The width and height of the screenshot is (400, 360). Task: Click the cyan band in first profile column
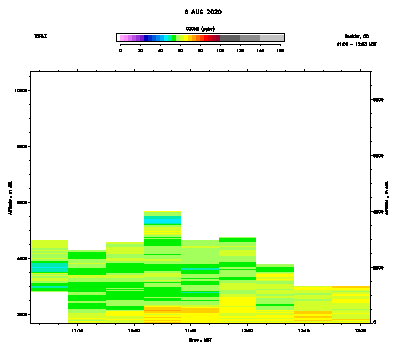click(49, 267)
